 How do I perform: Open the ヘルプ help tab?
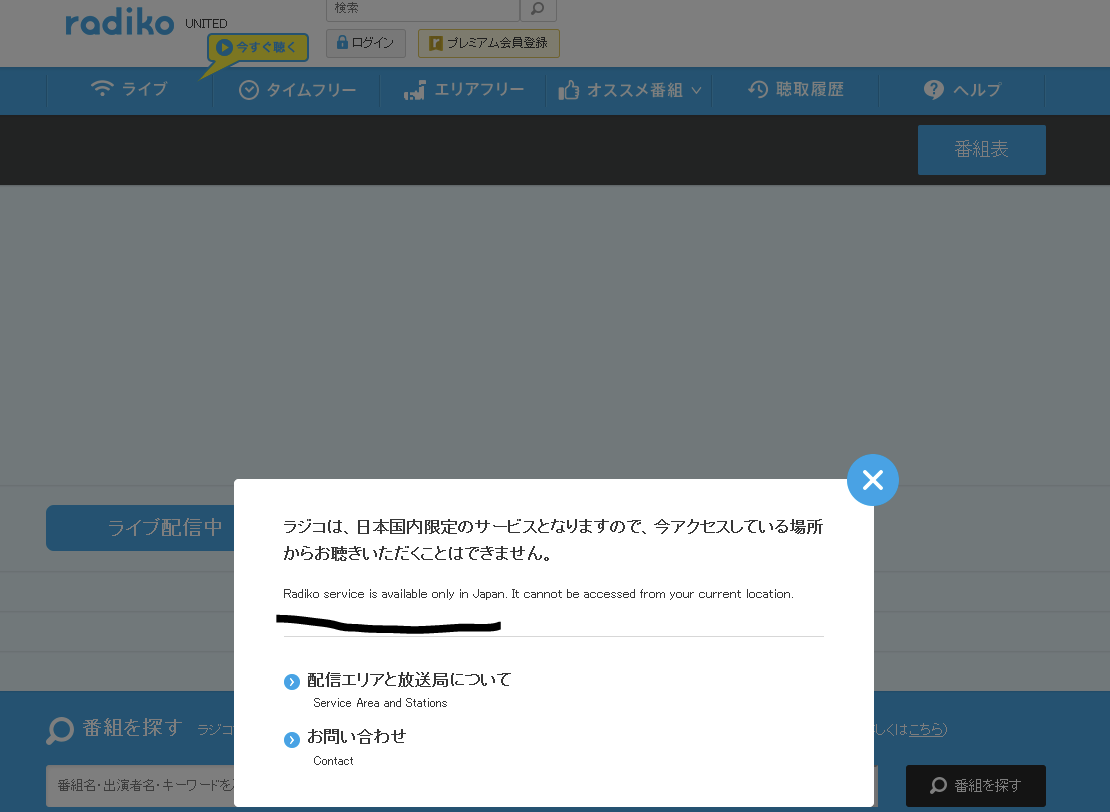pyautogui.click(x=961, y=90)
